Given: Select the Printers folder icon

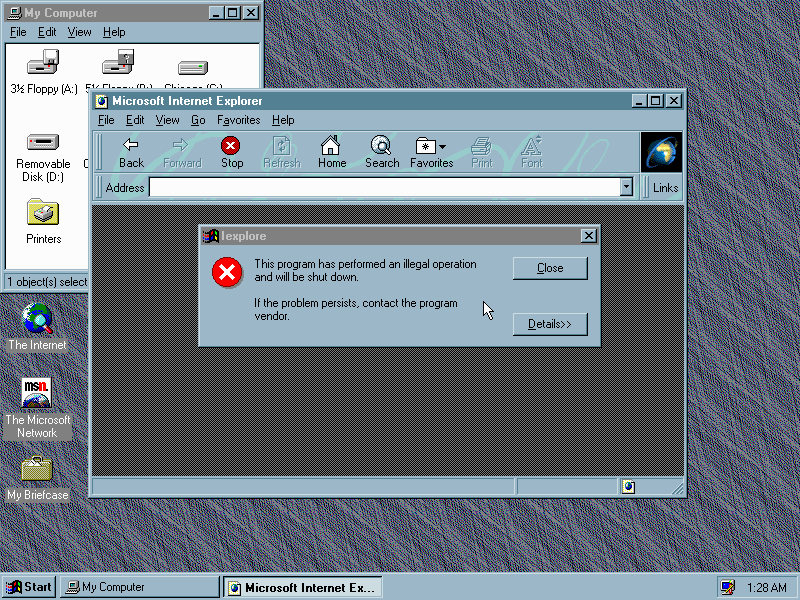Looking at the screenshot, I should click(43, 213).
